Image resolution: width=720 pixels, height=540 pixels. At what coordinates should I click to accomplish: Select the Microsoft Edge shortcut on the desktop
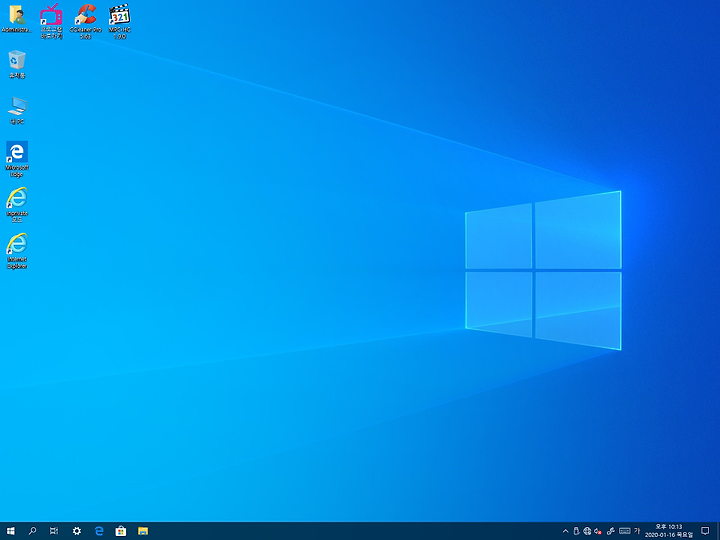pyautogui.click(x=17, y=159)
